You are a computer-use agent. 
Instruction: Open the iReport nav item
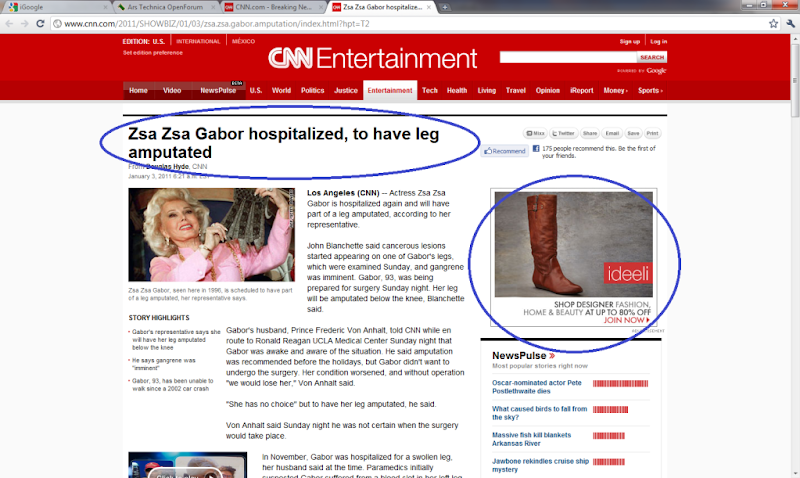[x=582, y=90]
